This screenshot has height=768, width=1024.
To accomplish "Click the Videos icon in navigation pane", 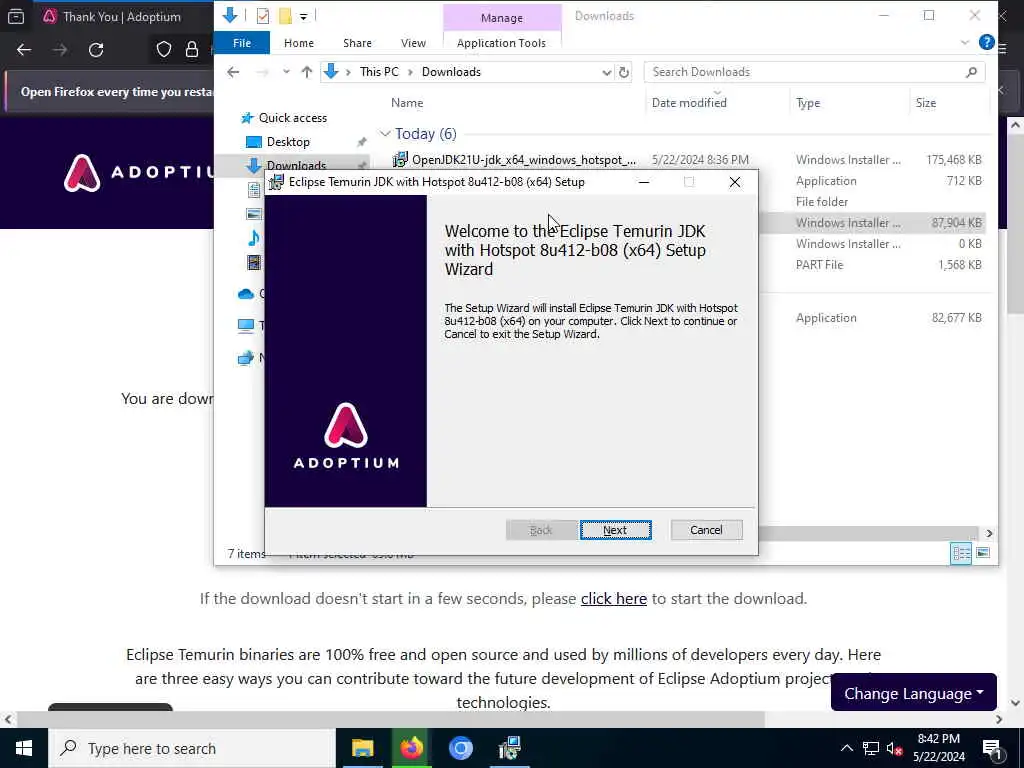I will tap(253, 263).
